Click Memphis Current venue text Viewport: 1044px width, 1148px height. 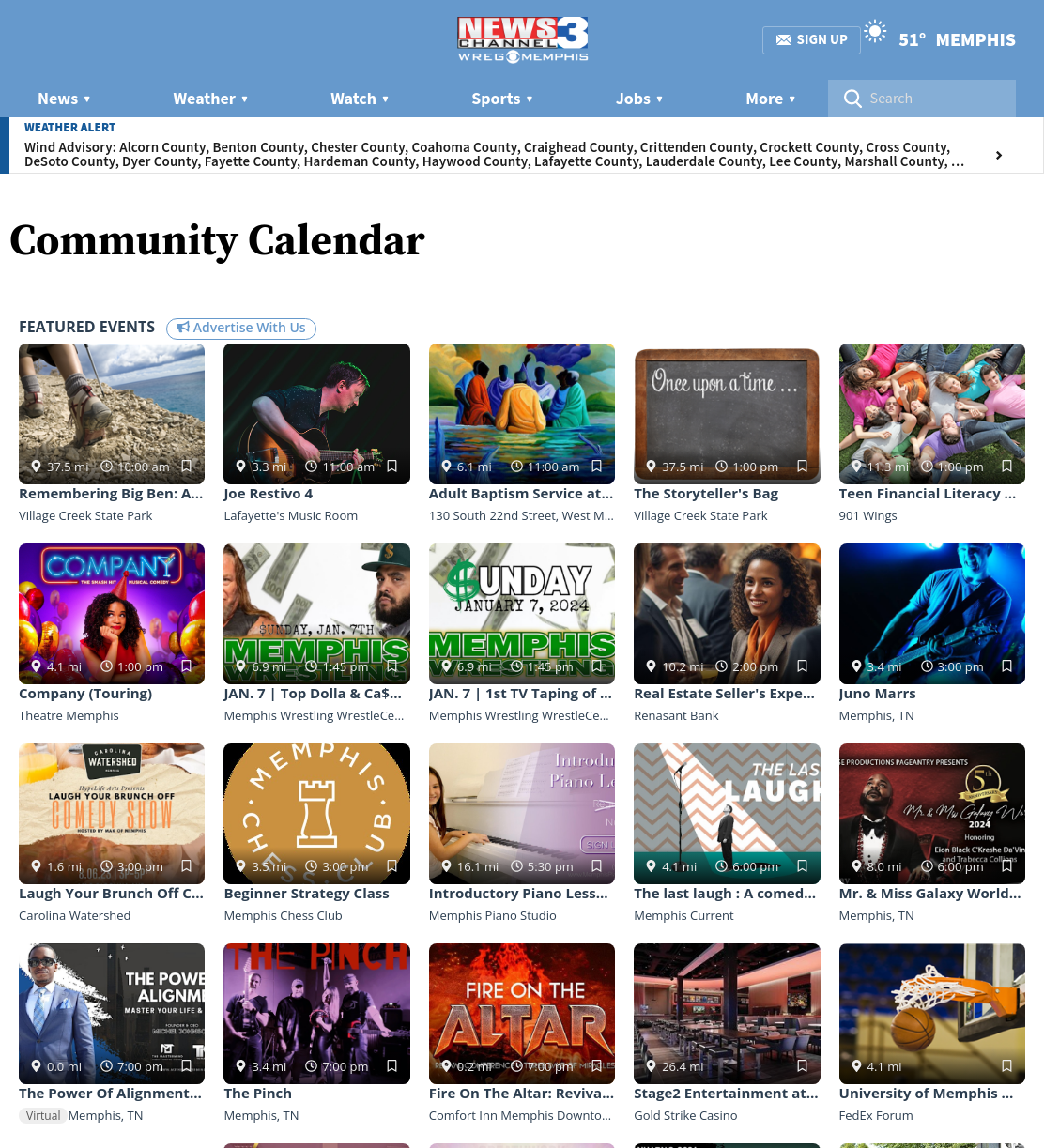683,915
